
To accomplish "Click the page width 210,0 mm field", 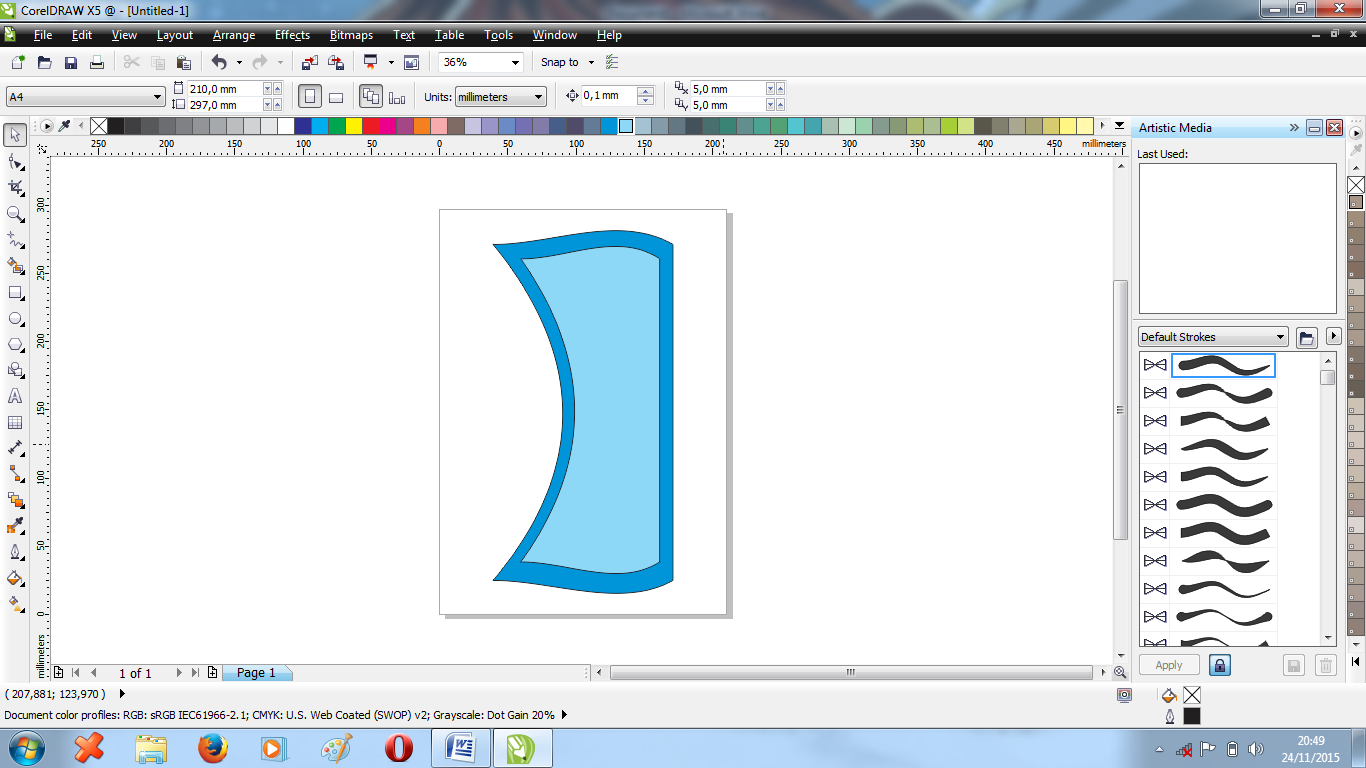I will pos(224,89).
